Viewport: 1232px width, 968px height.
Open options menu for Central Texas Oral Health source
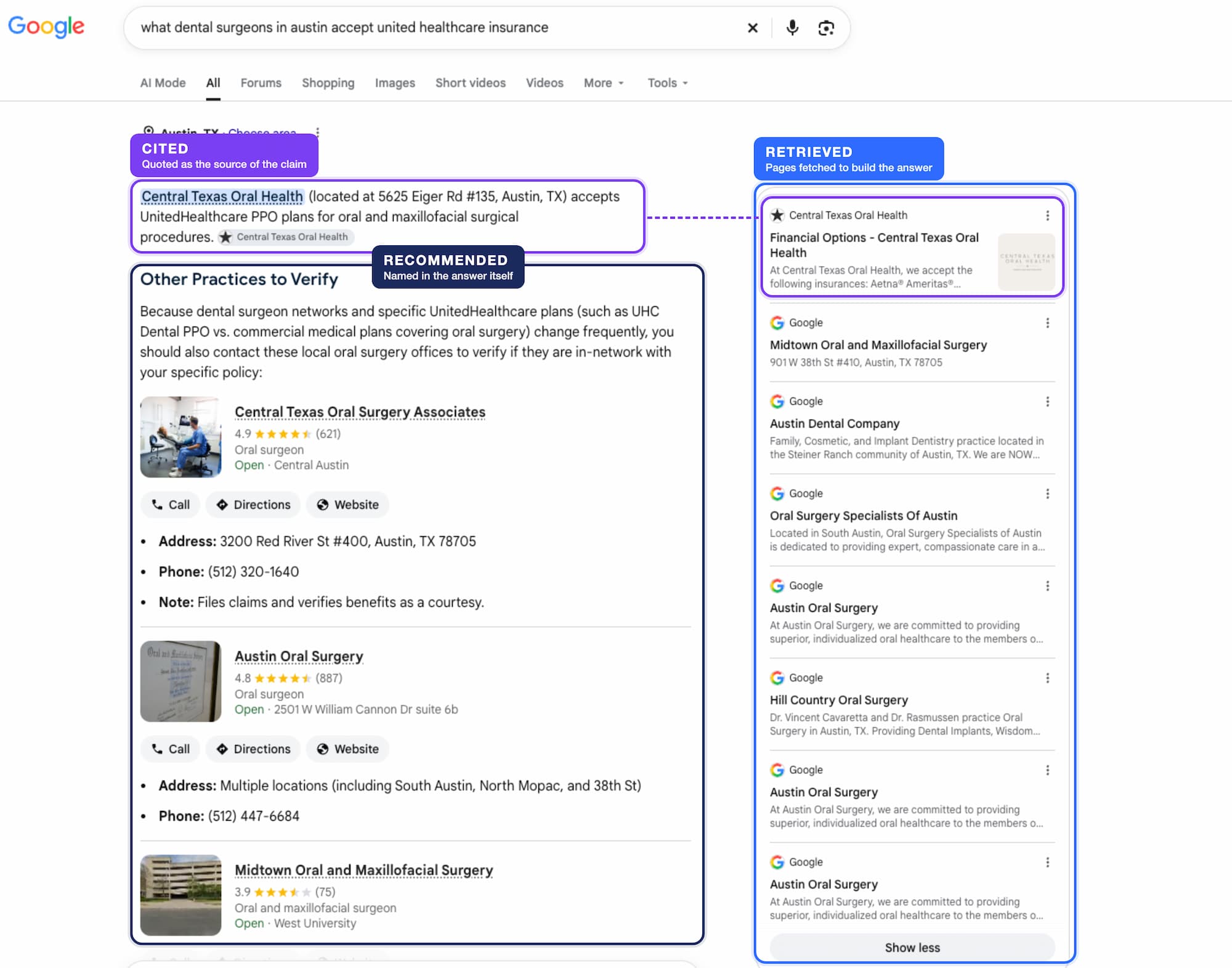[1047, 216]
